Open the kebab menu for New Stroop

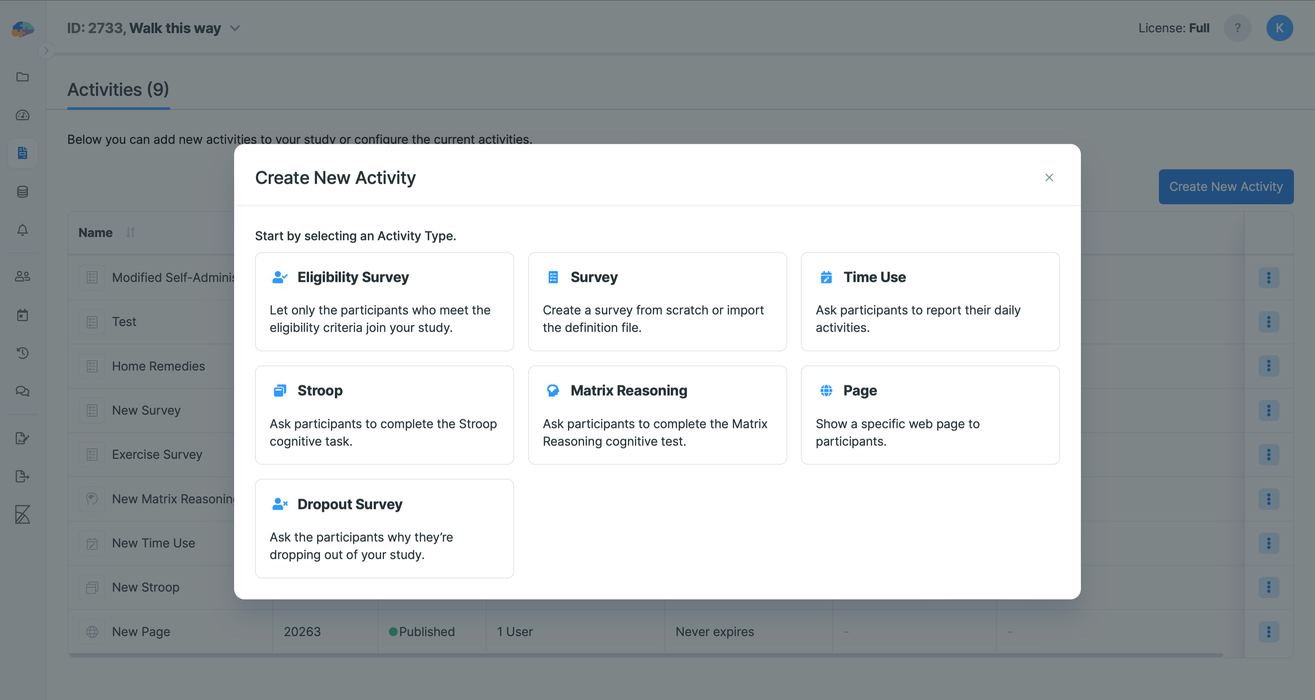tap(1268, 587)
